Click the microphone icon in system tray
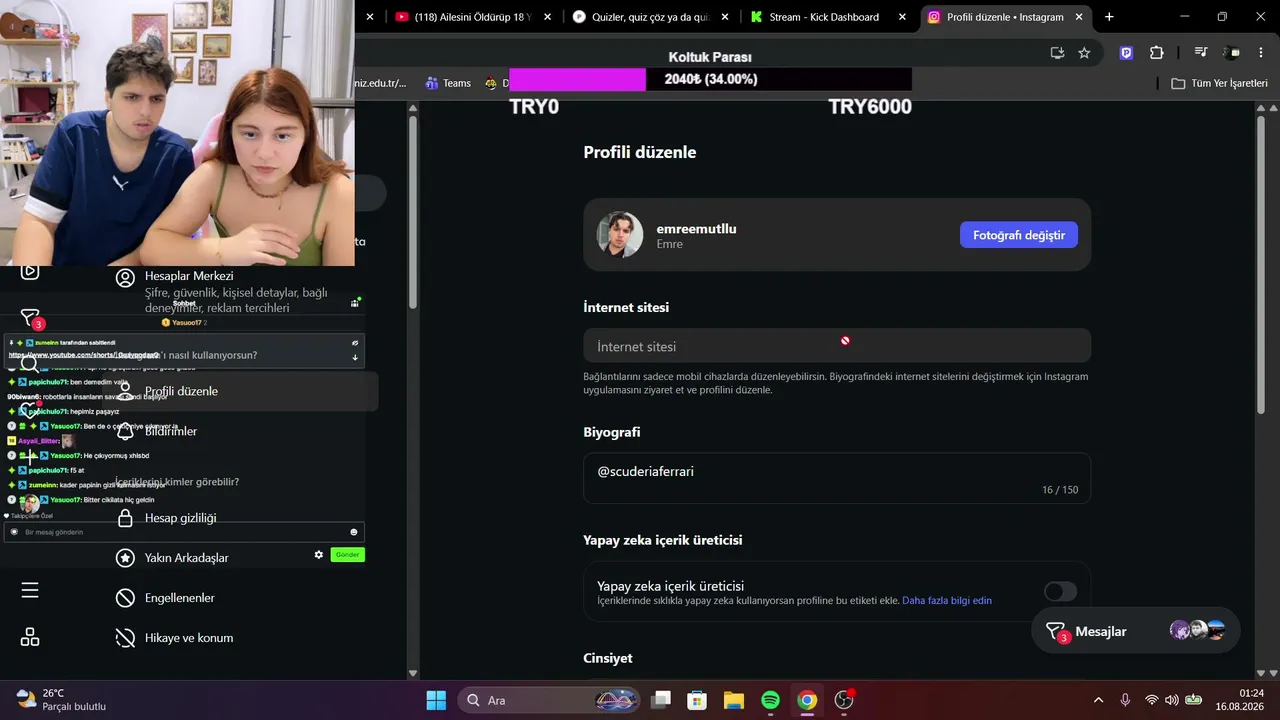The width and height of the screenshot is (1280, 720). click(x=1125, y=700)
